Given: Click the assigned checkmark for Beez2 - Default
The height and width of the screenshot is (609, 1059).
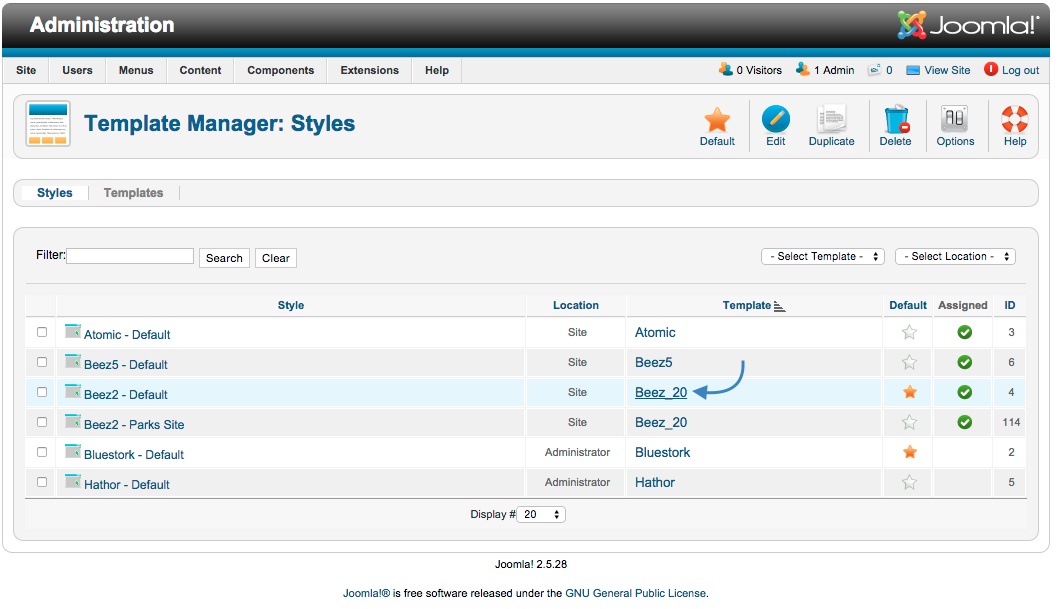Looking at the screenshot, I should click(x=964, y=392).
